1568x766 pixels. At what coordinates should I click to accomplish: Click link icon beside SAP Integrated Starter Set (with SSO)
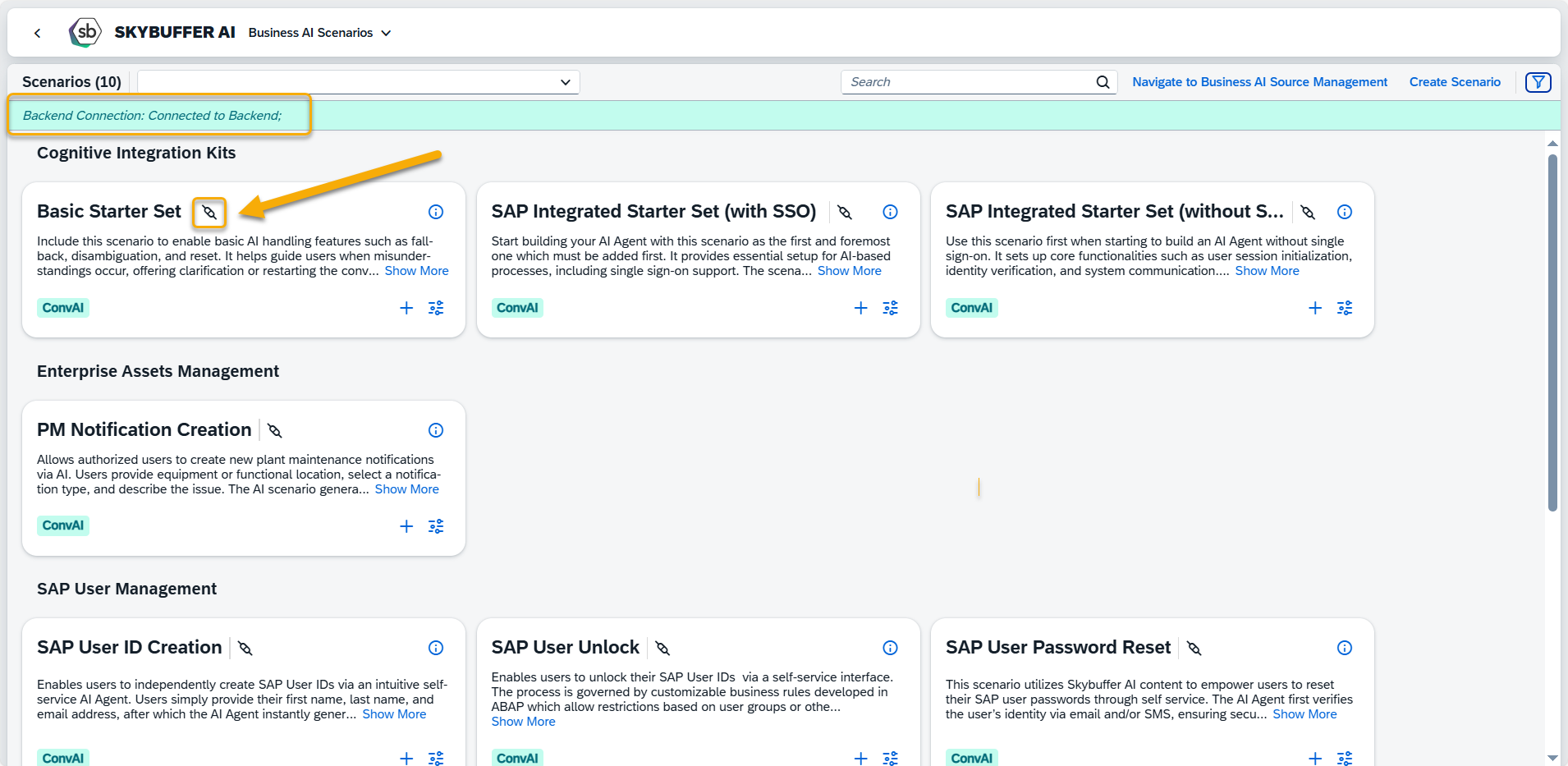[845, 213]
